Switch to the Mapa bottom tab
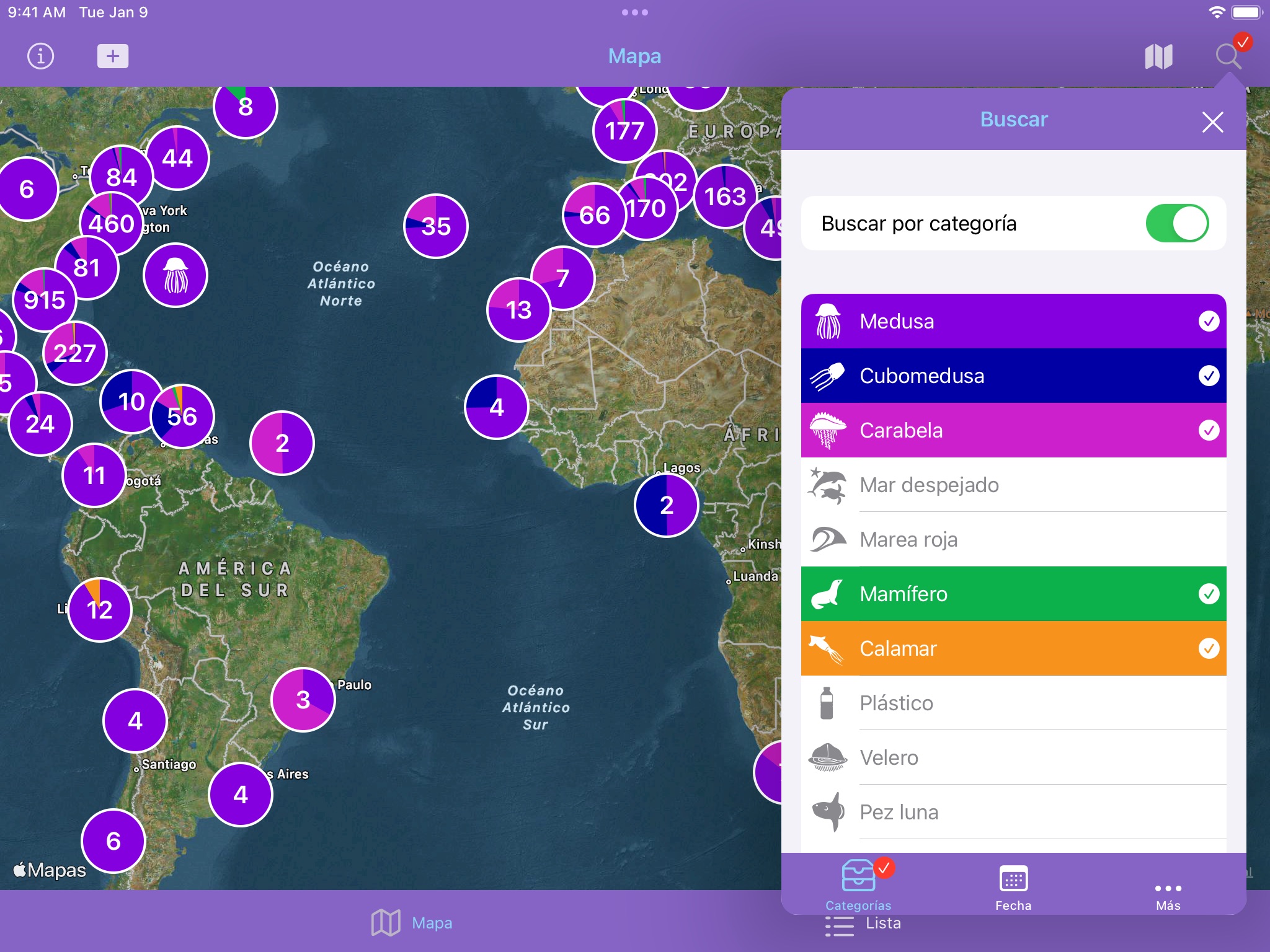1270x952 pixels. click(x=412, y=923)
